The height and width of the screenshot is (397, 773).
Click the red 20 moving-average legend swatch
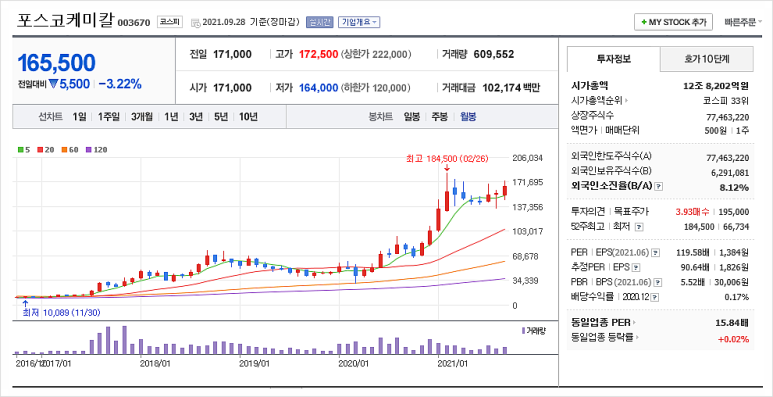(40, 149)
